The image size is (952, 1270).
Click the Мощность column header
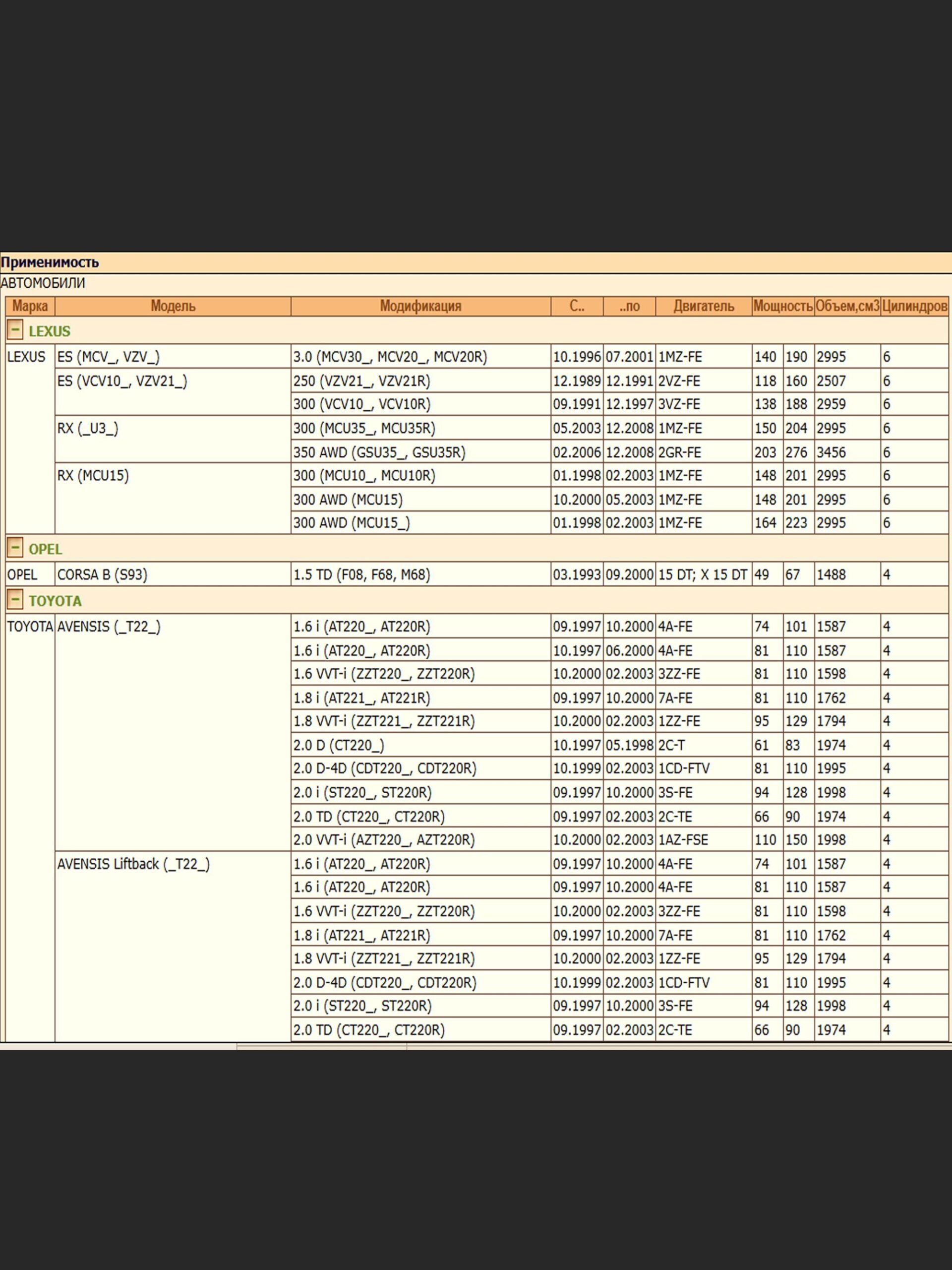click(783, 306)
